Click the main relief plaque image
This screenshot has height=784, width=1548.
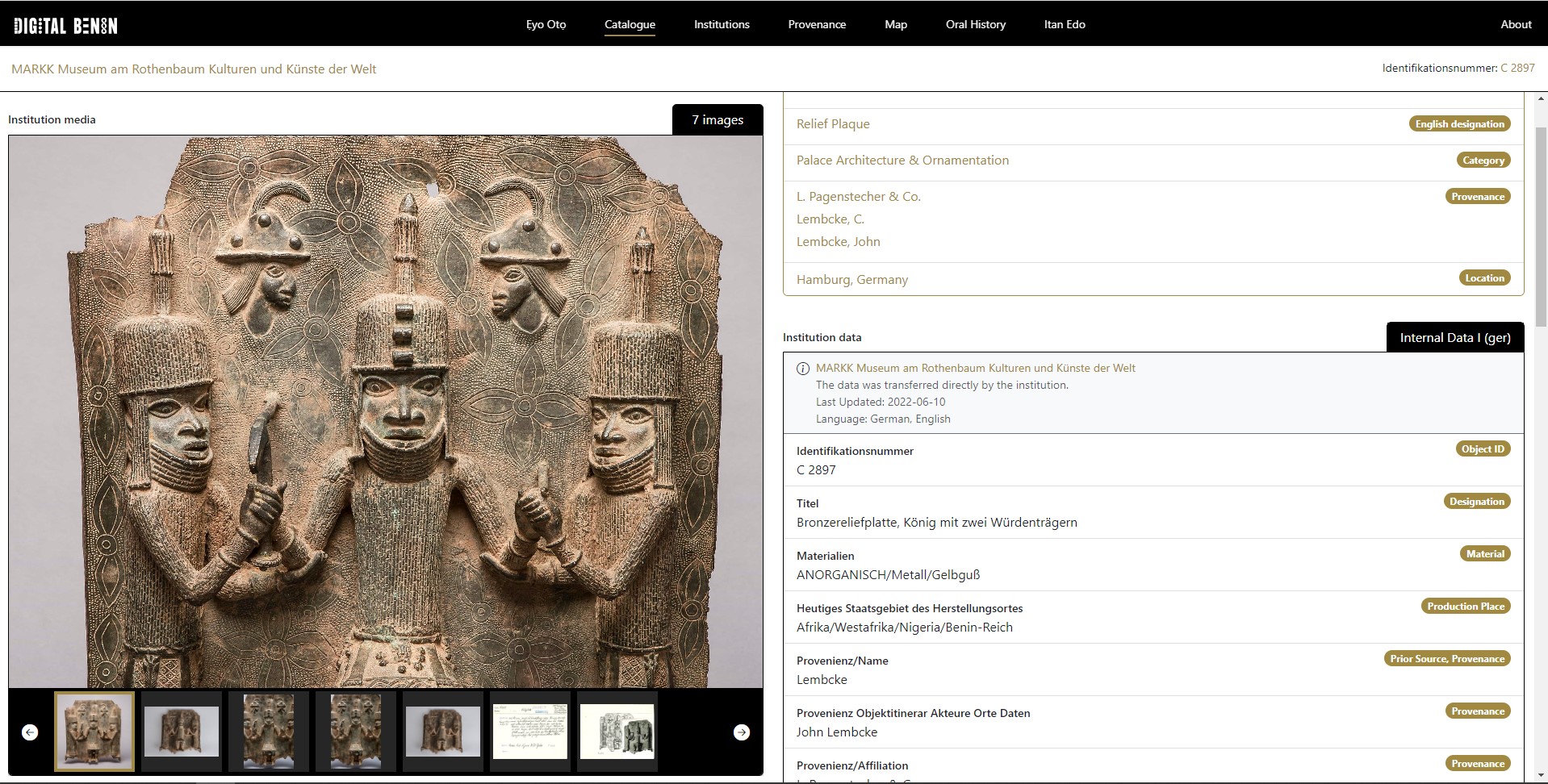pyautogui.click(x=385, y=411)
